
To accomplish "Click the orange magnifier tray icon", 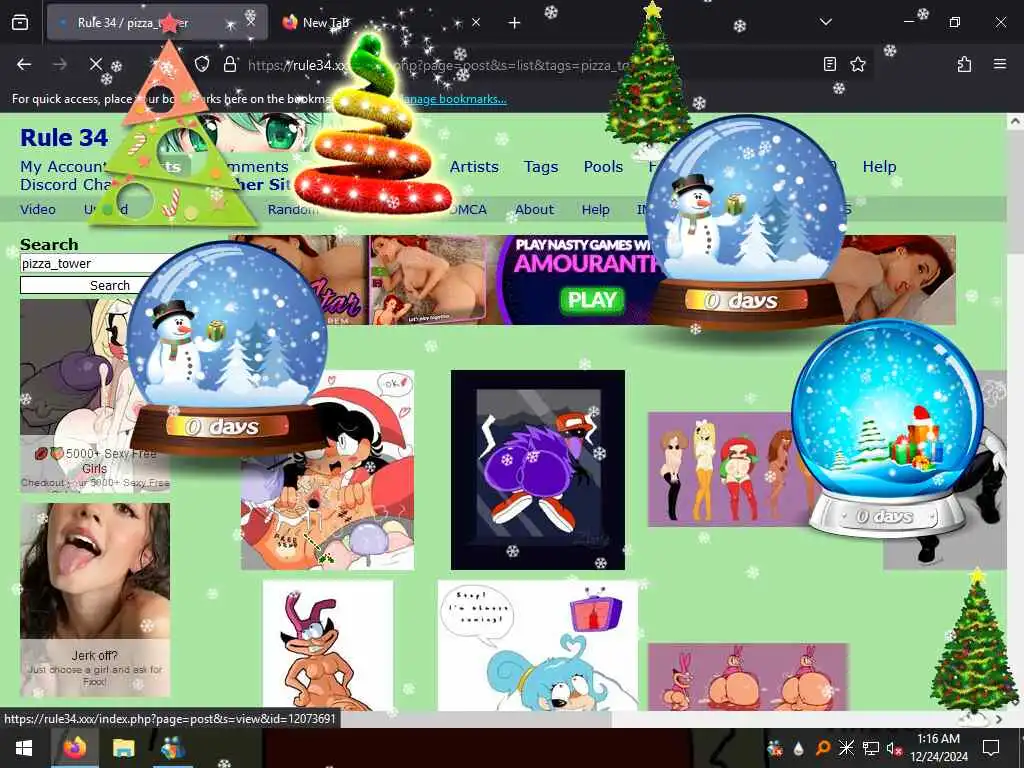I will coord(823,748).
